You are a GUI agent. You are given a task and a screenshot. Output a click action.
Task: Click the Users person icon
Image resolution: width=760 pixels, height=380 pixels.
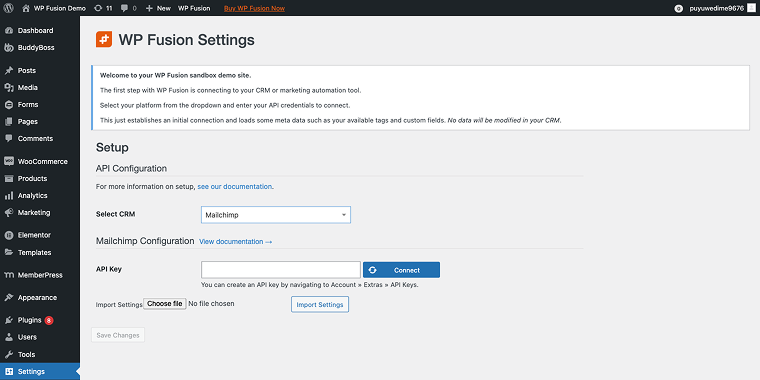coord(9,337)
